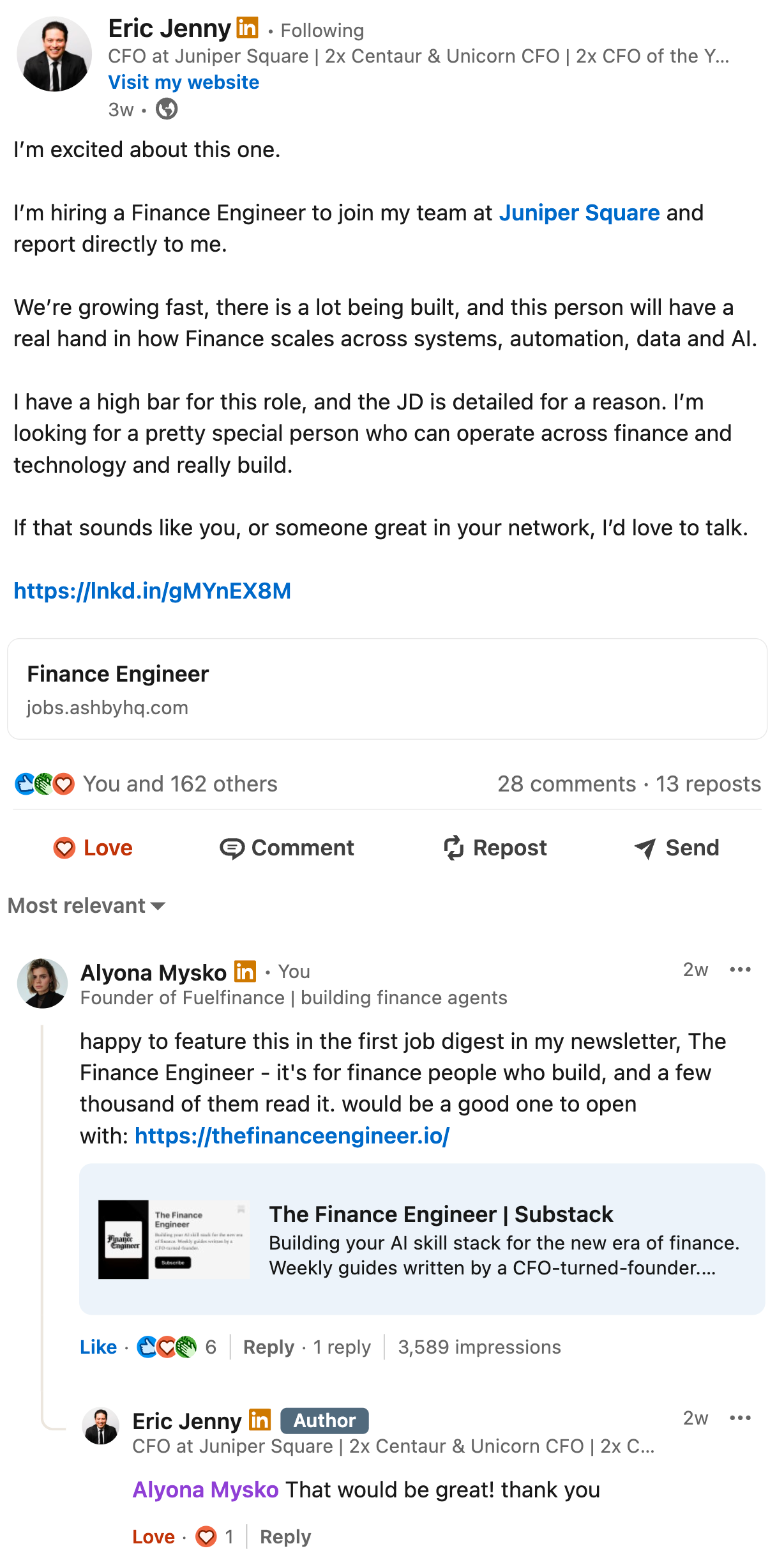Click Reply under Alyona Mysko's comment
The image size is (784, 1560).
[269, 1347]
